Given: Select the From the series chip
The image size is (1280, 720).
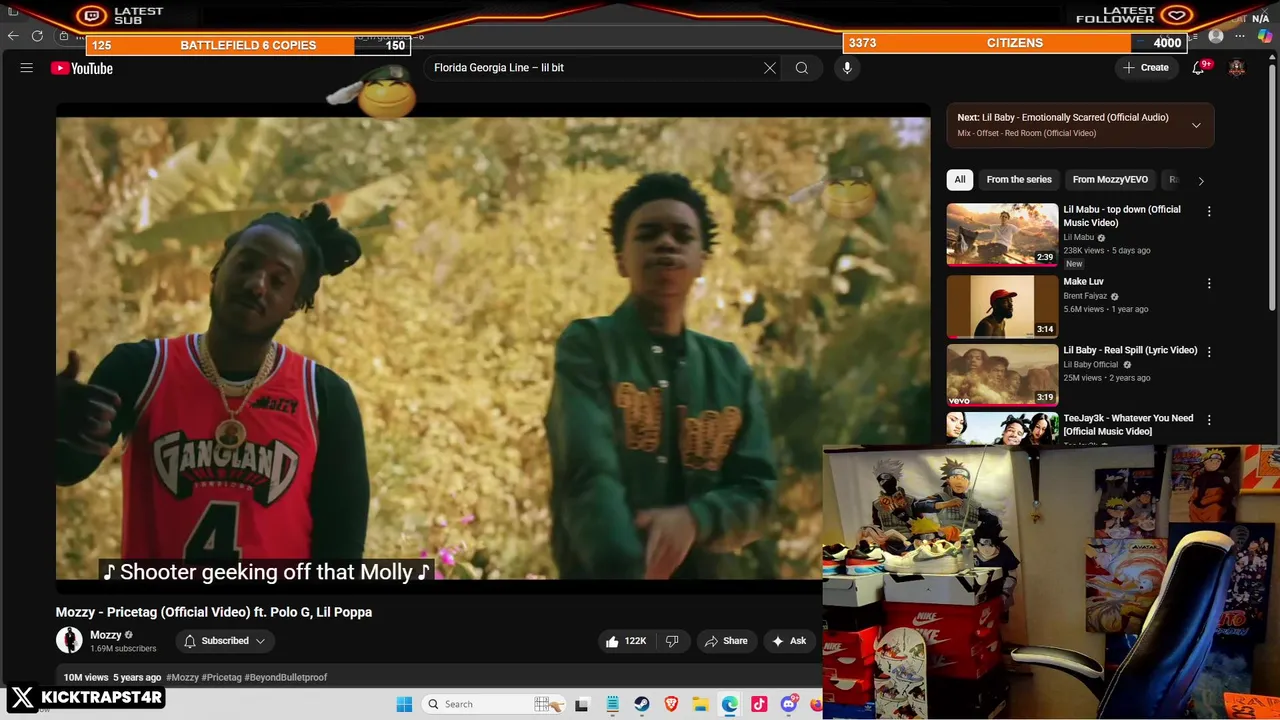Looking at the screenshot, I should (1019, 180).
